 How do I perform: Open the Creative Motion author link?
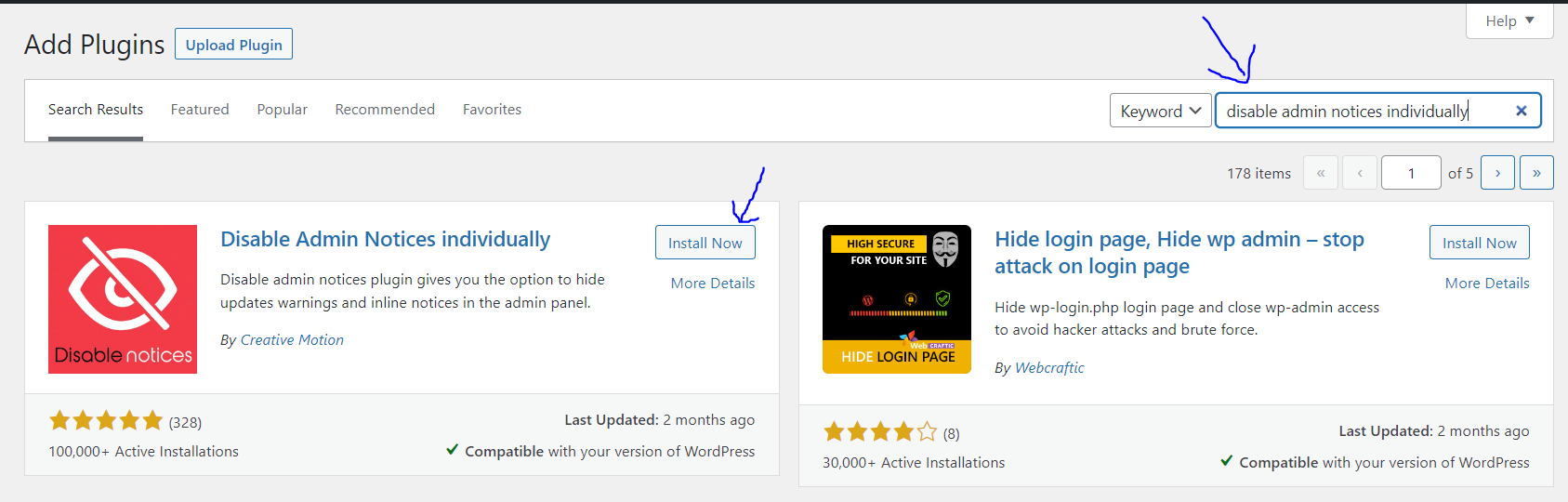point(292,340)
